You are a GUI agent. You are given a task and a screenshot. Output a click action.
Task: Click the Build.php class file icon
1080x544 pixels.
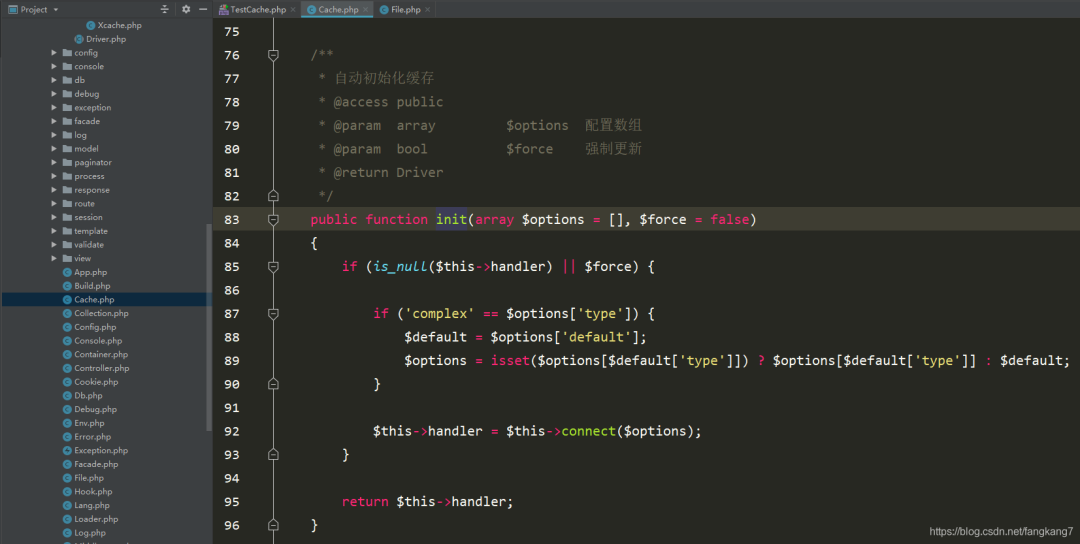pyautogui.click(x=67, y=286)
